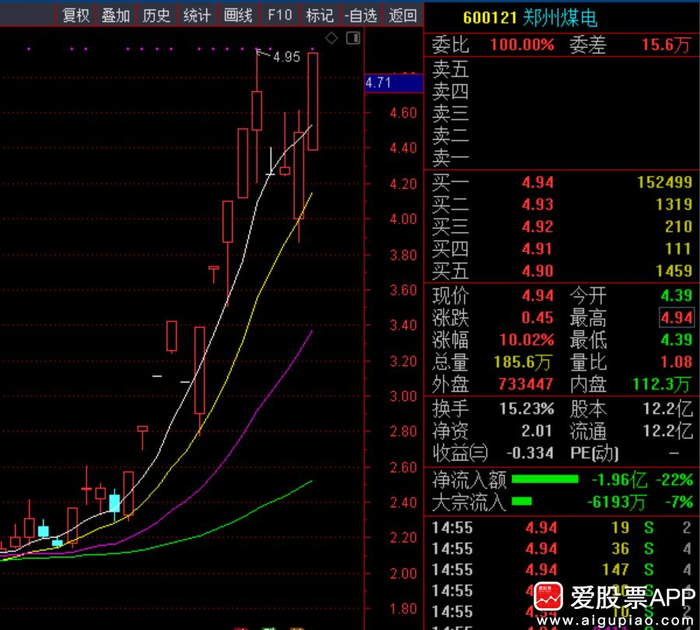The image size is (700, 630).
Task: Click the 总量 value 185.6万
Action: (522, 362)
